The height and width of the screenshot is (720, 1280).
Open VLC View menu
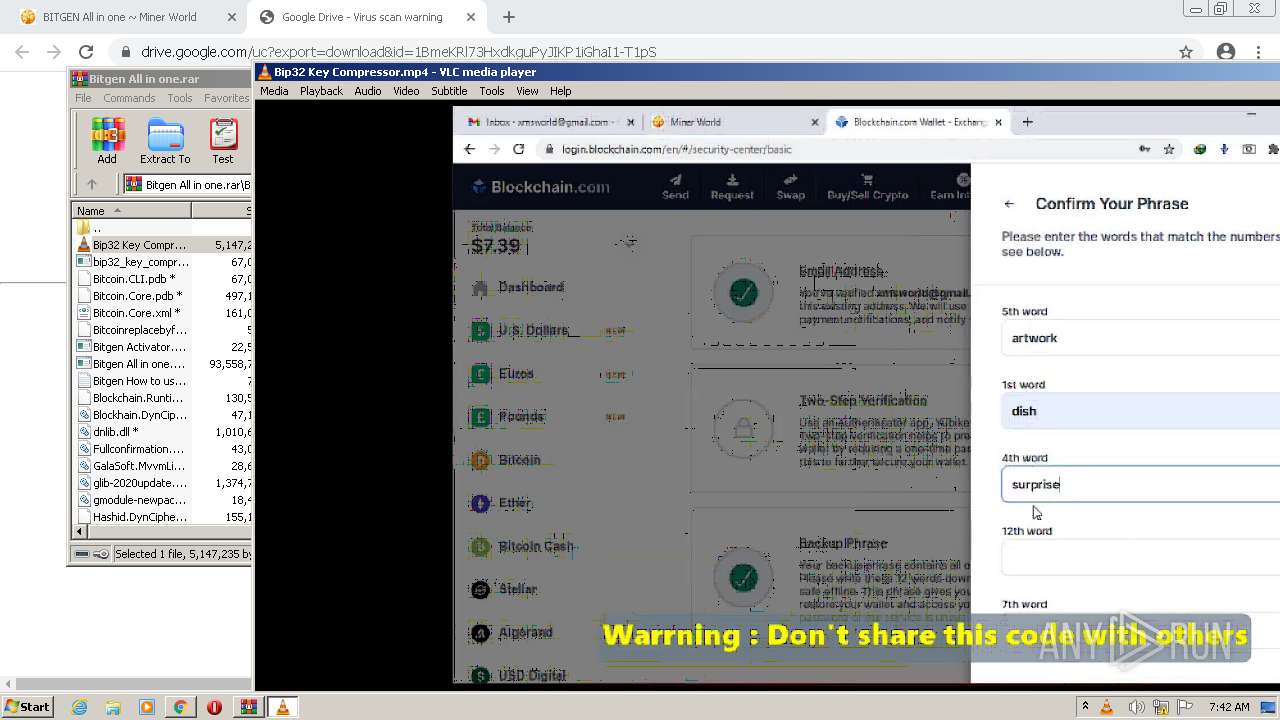527,91
